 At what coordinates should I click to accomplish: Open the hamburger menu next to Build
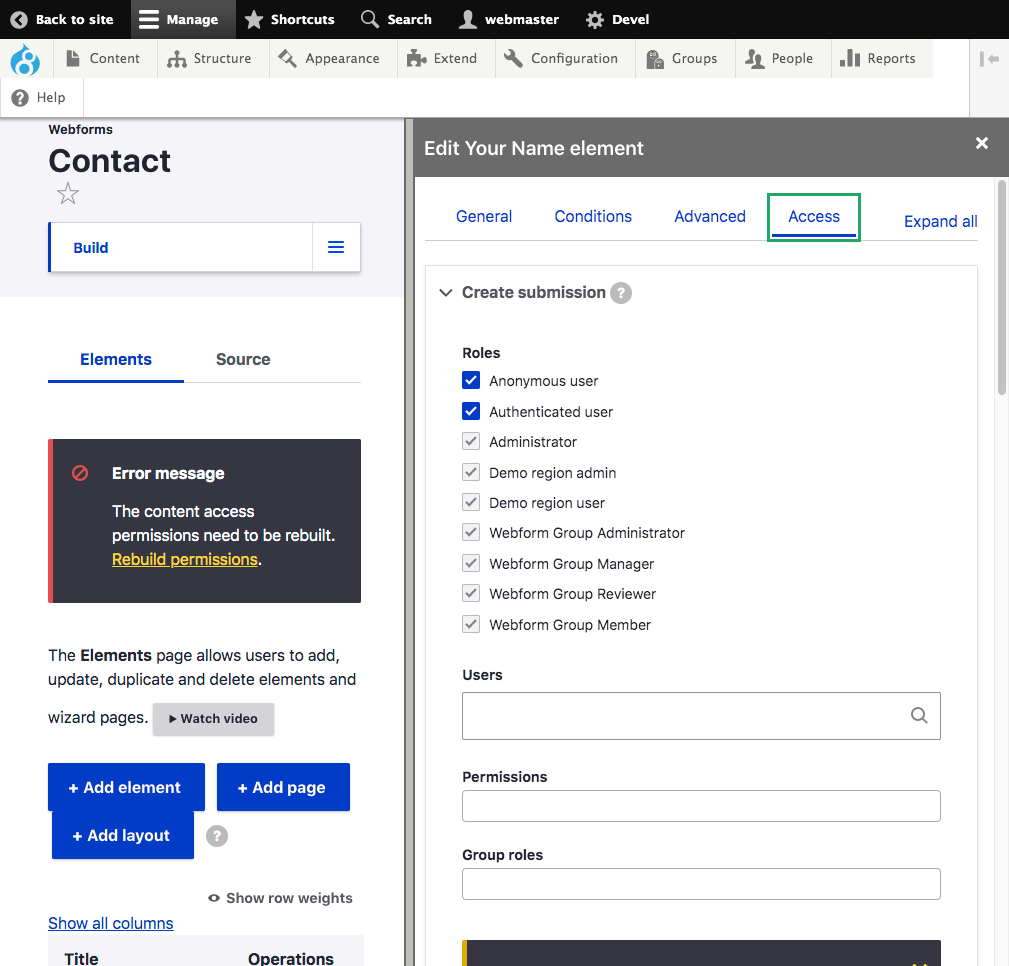(336, 247)
